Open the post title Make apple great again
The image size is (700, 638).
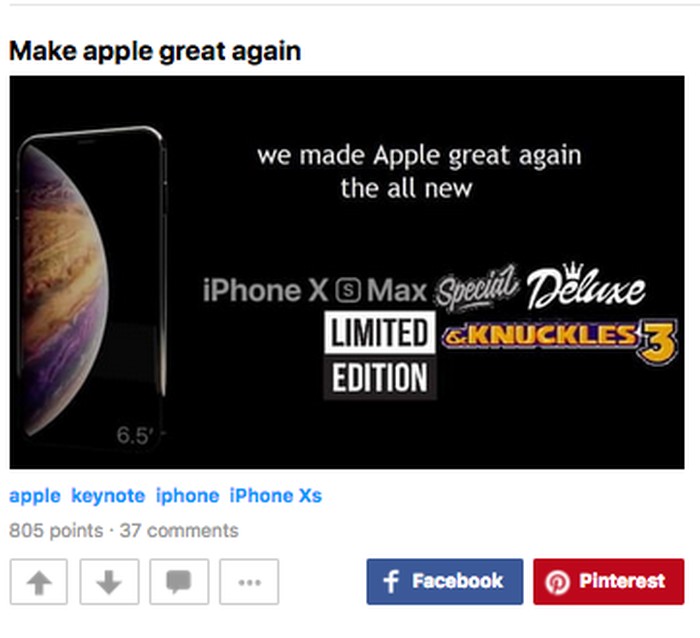(x=155, y=52)
